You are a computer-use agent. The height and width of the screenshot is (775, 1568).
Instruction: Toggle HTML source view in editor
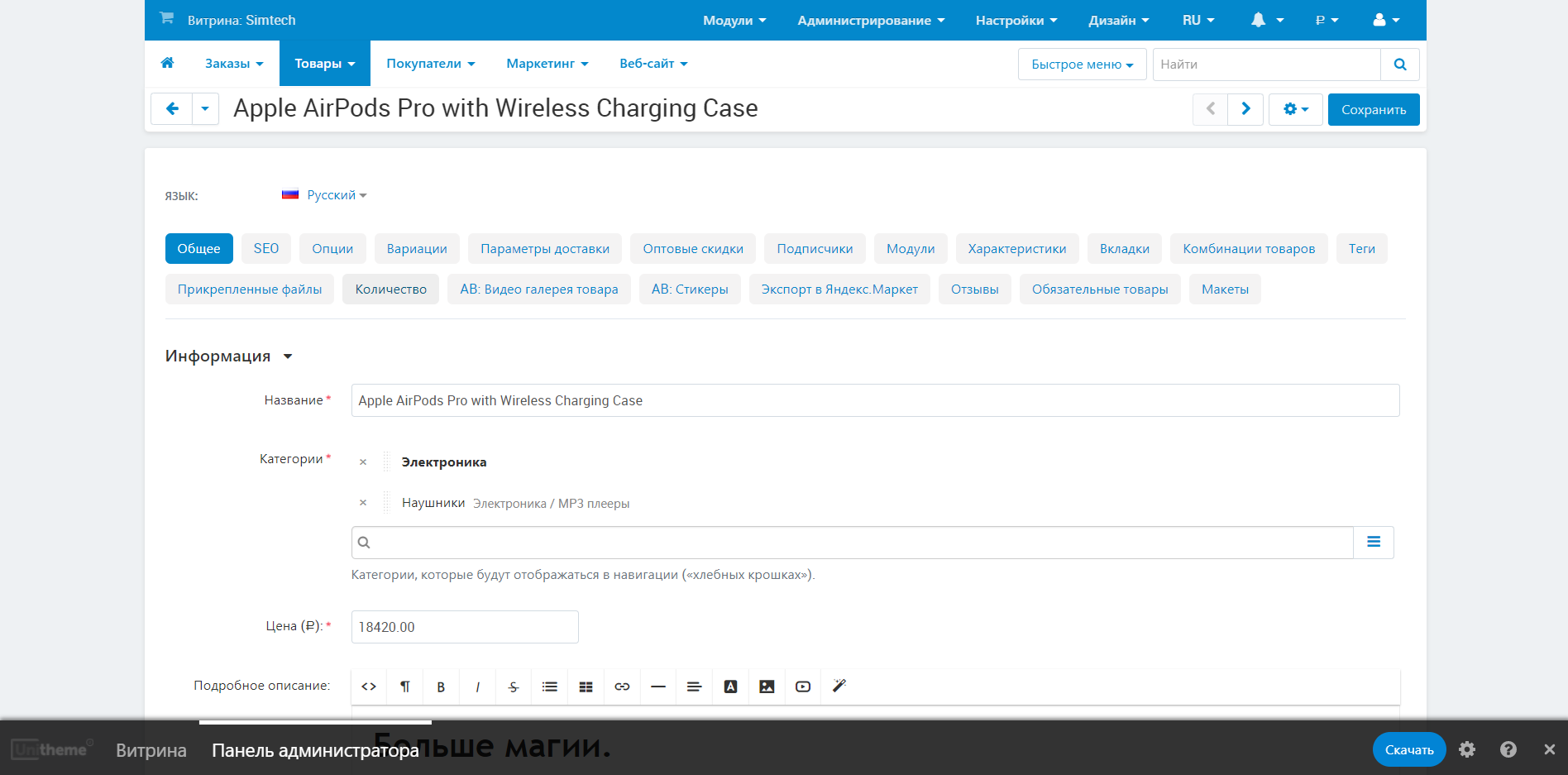369,686
